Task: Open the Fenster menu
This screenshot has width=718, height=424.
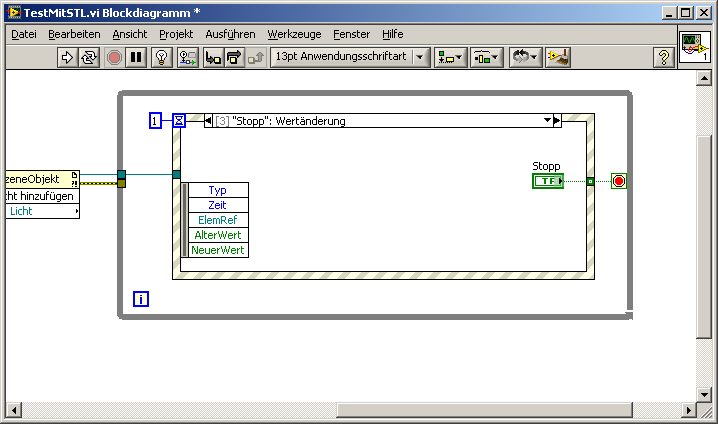Action: 352,34
